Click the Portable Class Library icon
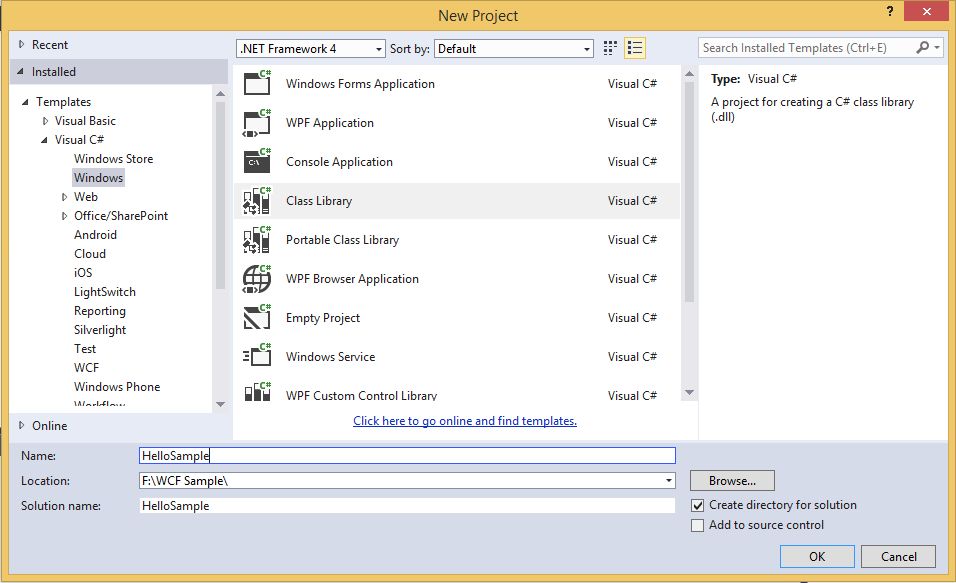 tap(257, 240)
